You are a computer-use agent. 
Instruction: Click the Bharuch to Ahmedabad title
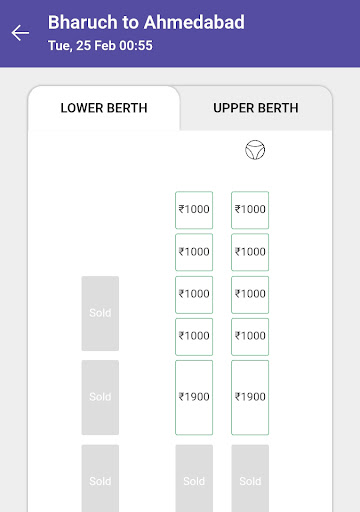[x=146, y=22]
